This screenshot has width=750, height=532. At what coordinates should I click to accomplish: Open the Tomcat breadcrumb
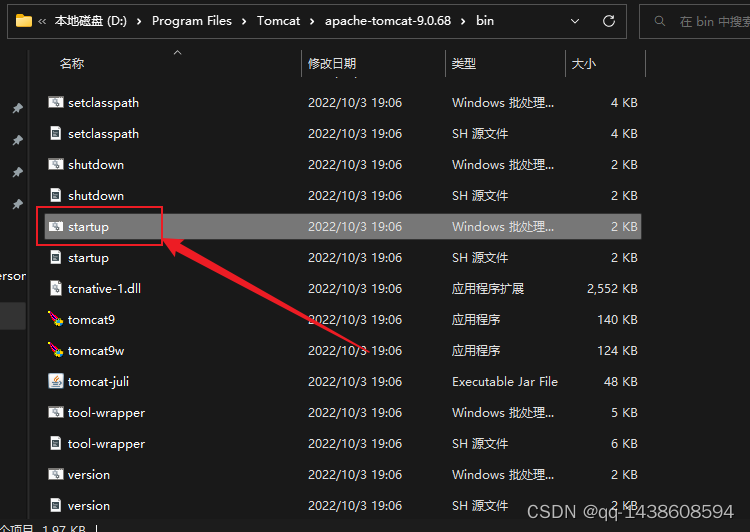click(x=278, y=21)
